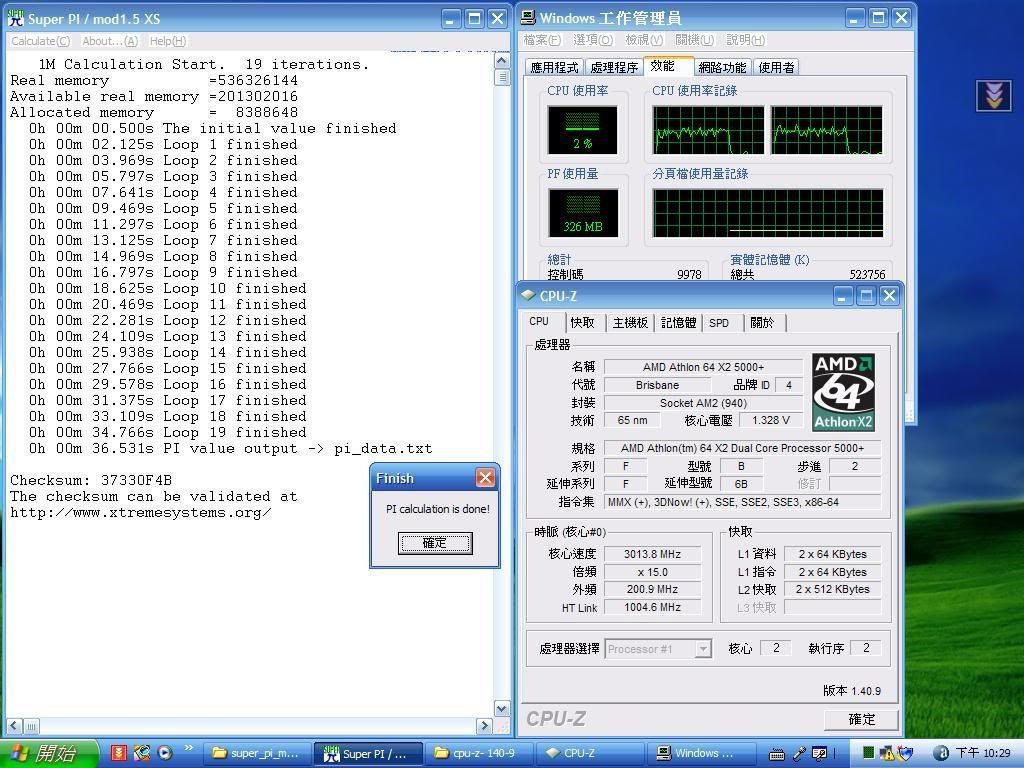
Task: Expand the quick launch overflow chevron
Action: click(x=189, y=747)
